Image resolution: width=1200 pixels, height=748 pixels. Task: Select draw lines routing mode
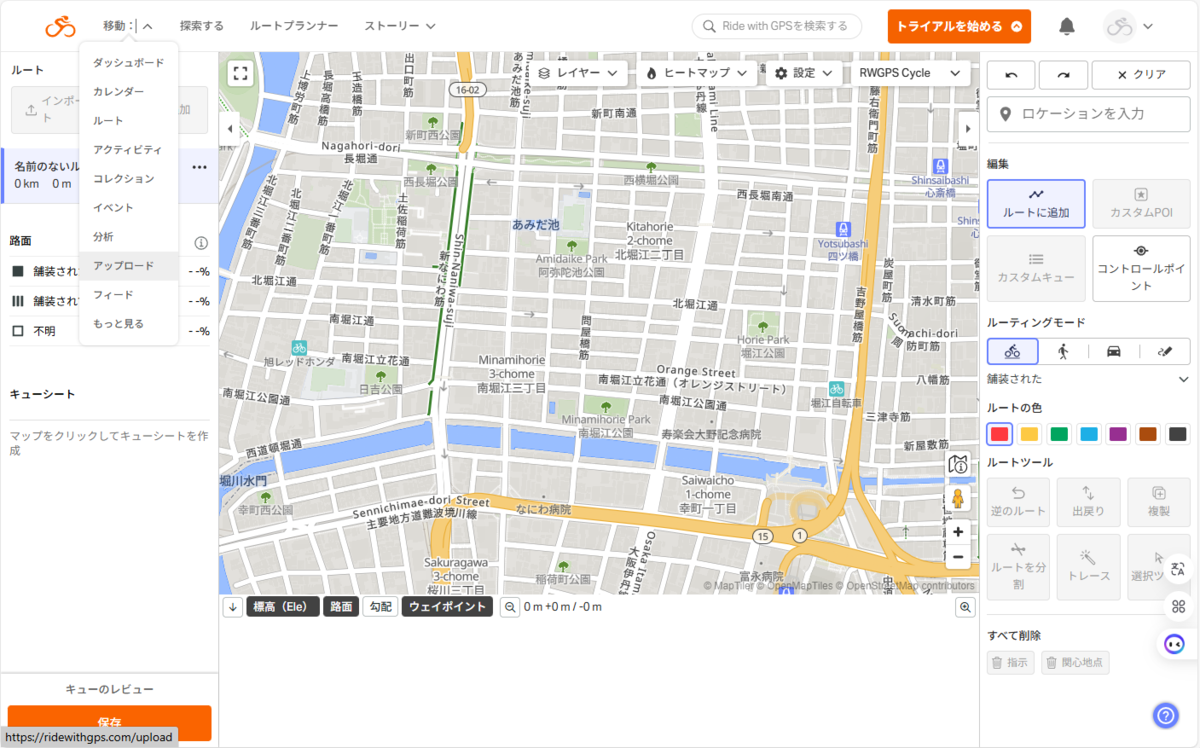1164,351
